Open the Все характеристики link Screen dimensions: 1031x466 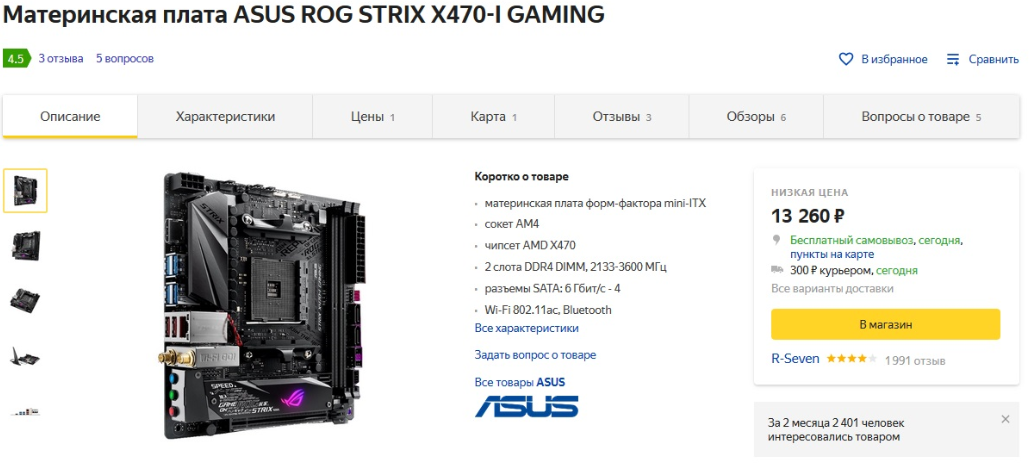[x=527, y=328]
